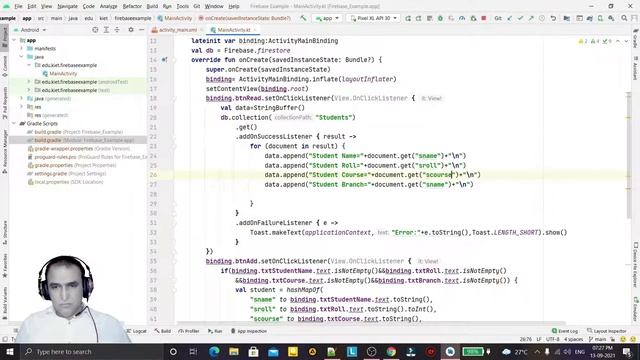The image size is (640, 360).
Task: Open the SDK Manager icon
Action: [x=611, y=18]
